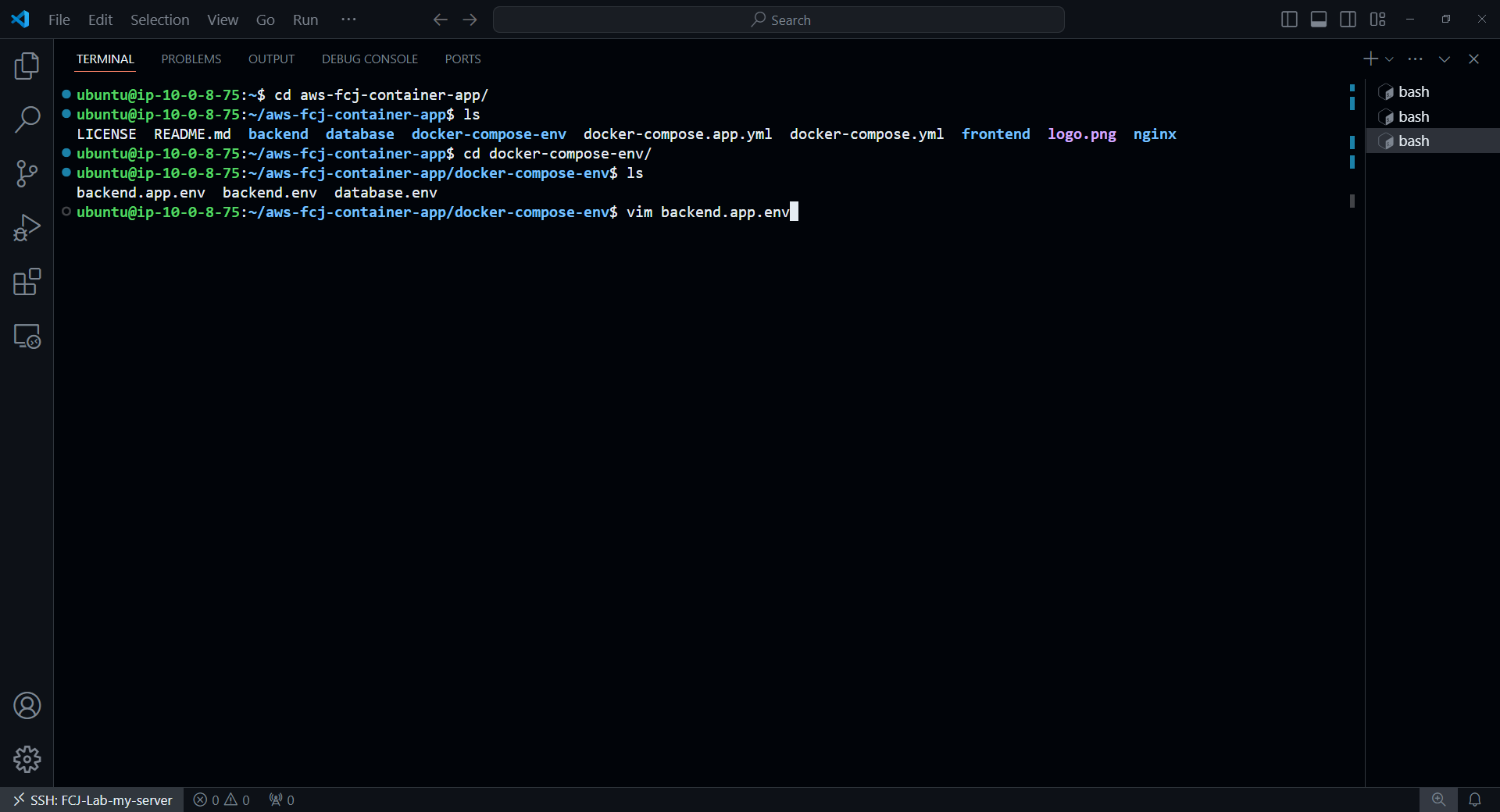Toggle the secondary side bar layout icon

click(1348, 20)
